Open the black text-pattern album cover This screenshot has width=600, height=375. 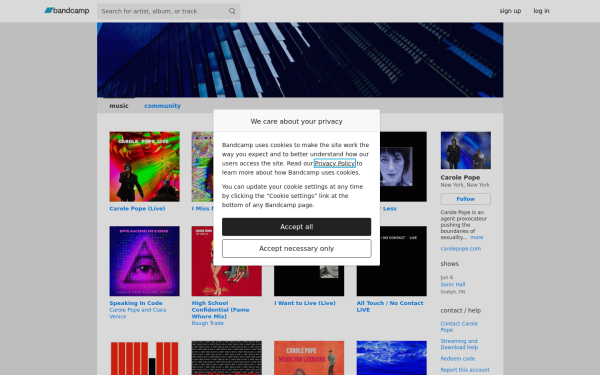click(x=227, y=358)
